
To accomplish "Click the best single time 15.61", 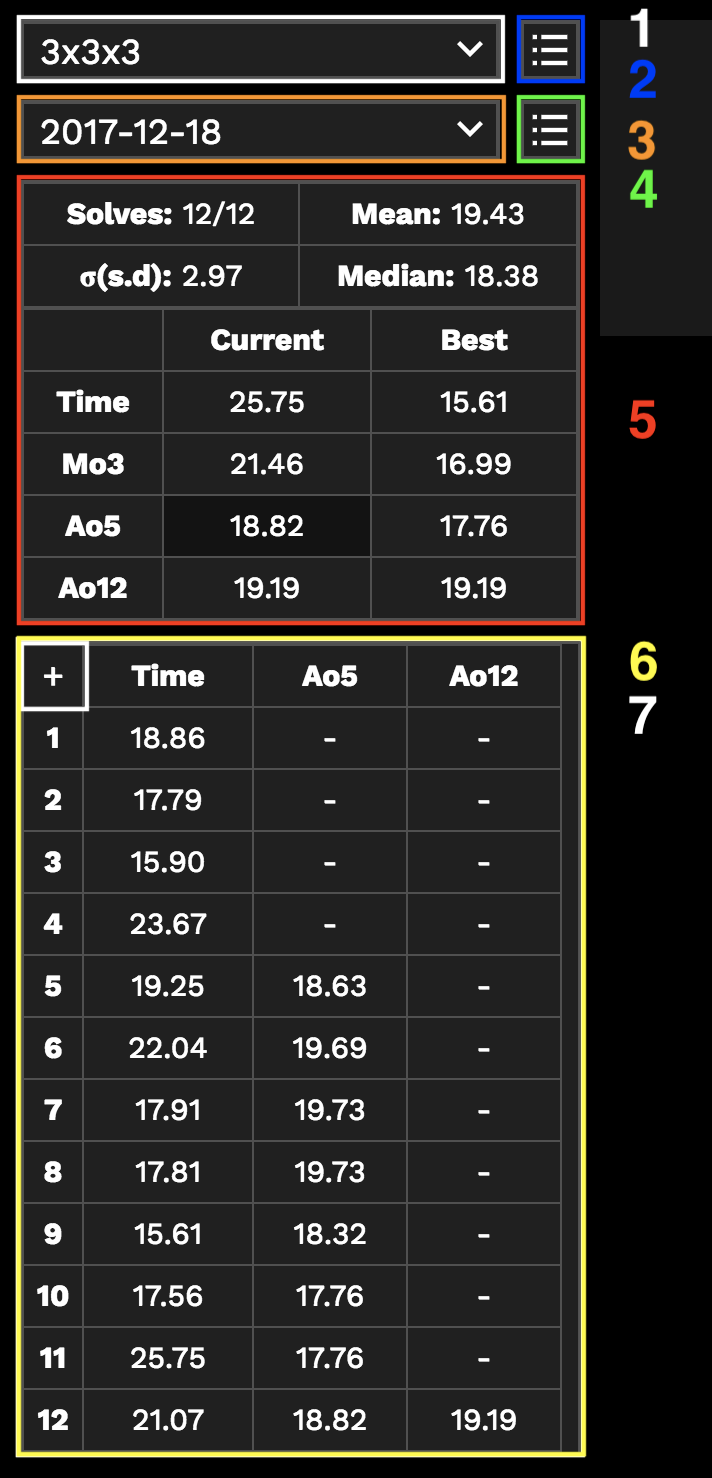I will click(474, 402).
